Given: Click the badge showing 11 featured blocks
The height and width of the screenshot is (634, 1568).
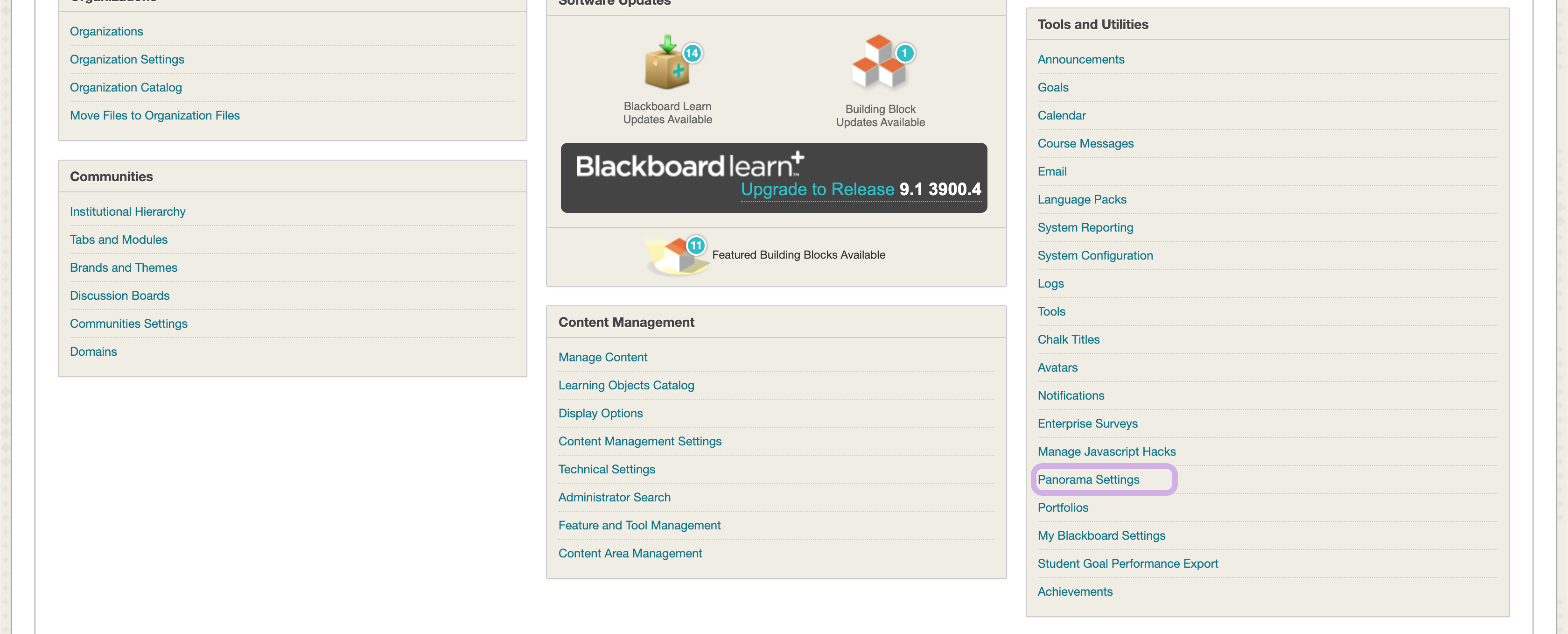Looking at the screenshot, I should tap(695, 246).
